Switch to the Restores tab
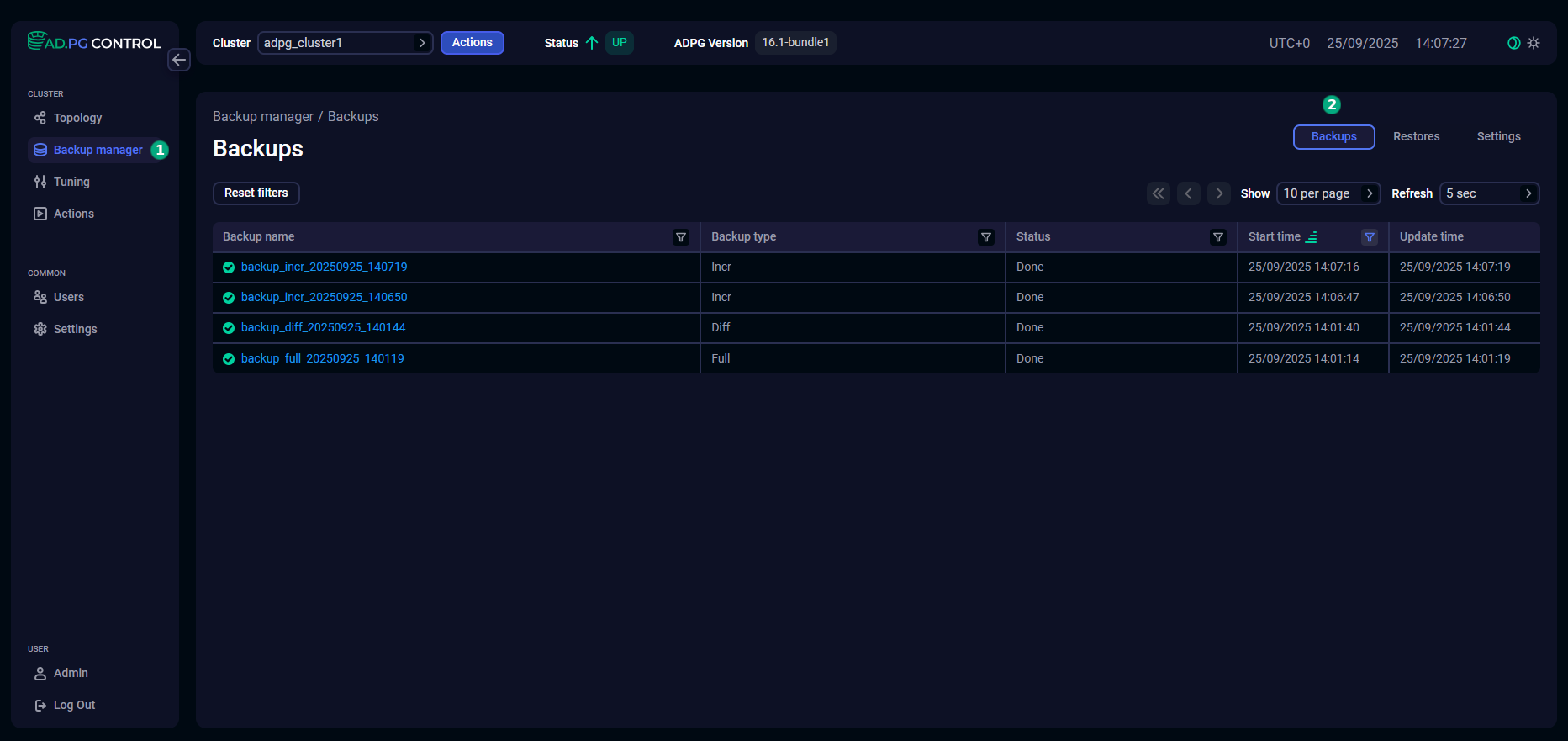1568x741 pixels. [1416, 136]
